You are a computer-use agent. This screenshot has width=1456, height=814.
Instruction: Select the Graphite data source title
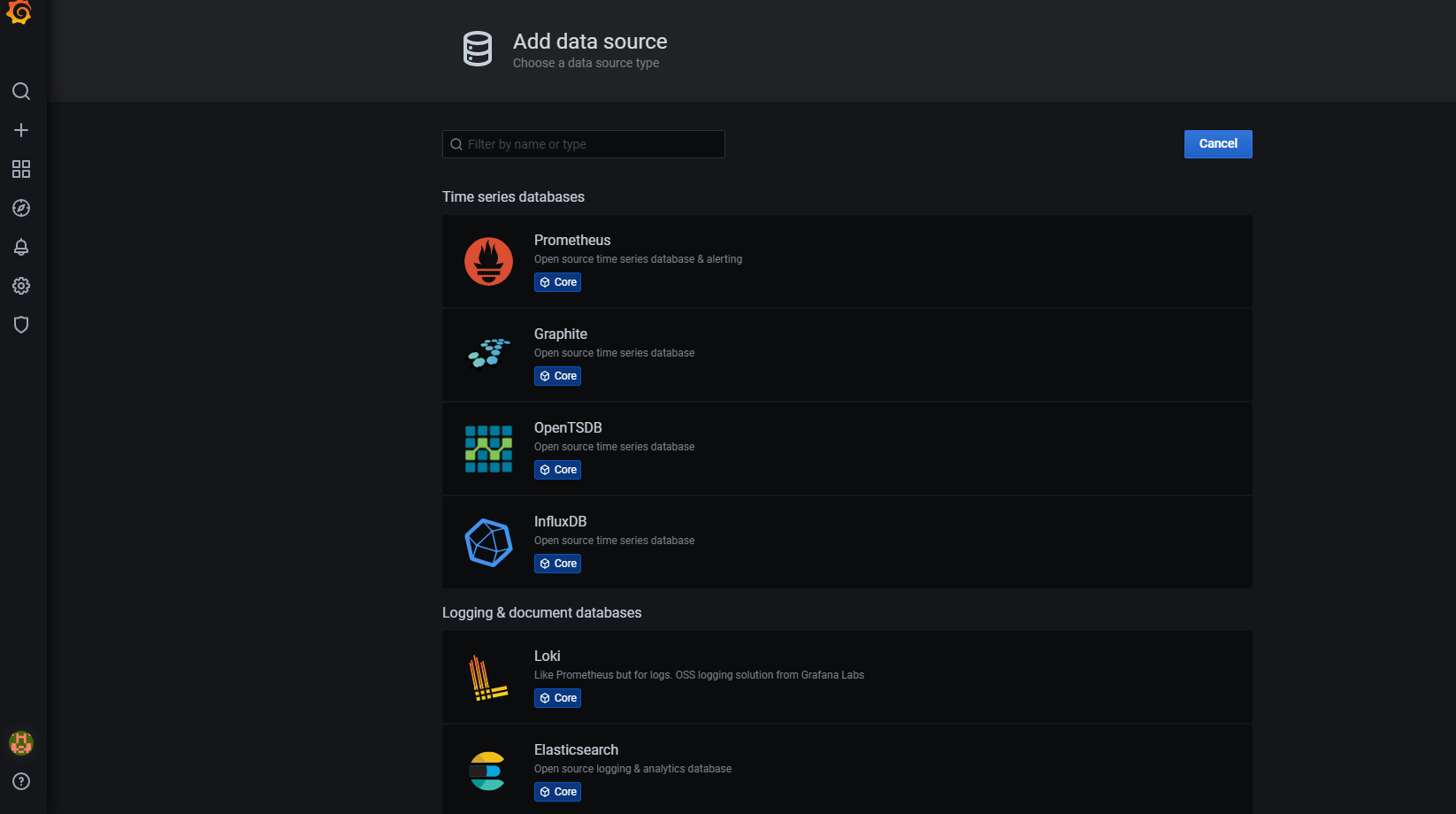561,334
